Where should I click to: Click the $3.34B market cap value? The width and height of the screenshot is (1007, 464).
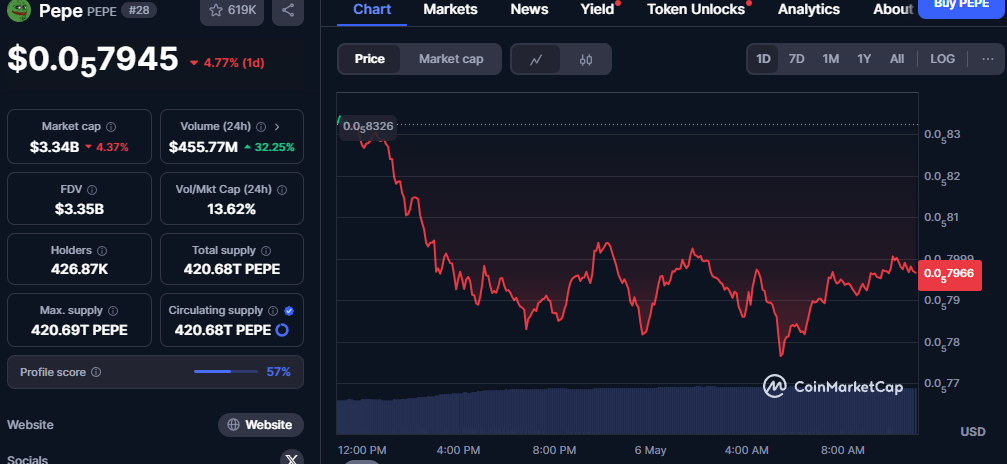pyautogui.click(x=54, y=147)
